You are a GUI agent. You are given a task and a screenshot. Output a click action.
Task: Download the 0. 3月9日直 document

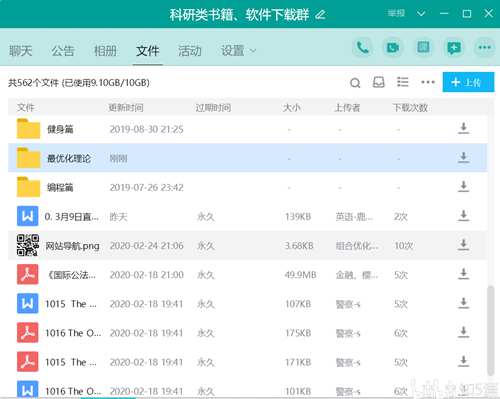click(463, 216)
